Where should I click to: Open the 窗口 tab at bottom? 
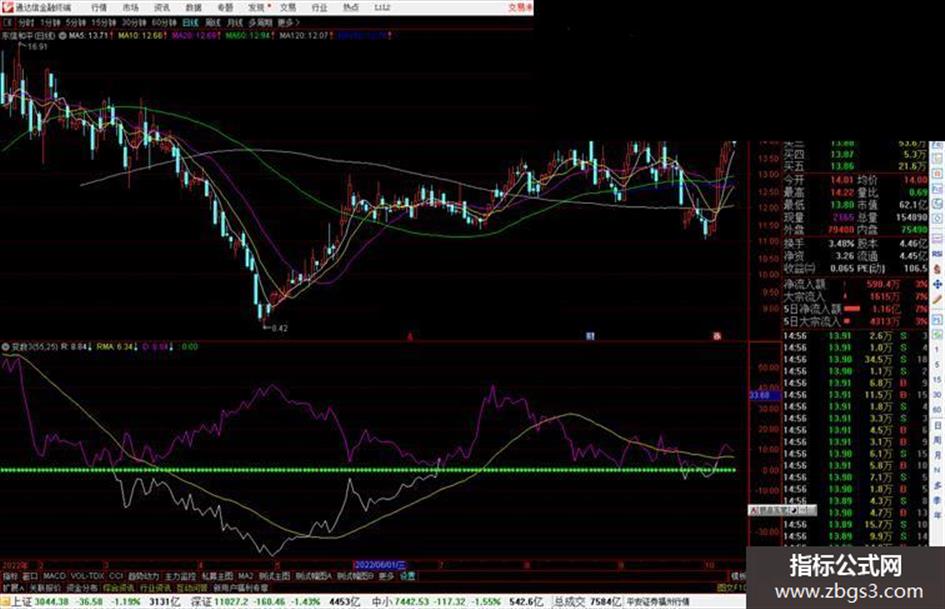30,576
